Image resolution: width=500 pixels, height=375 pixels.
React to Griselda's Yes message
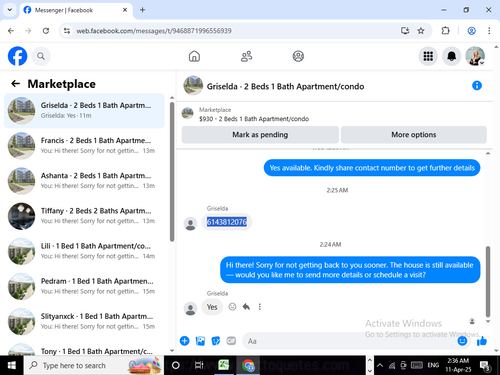[232, 307]
